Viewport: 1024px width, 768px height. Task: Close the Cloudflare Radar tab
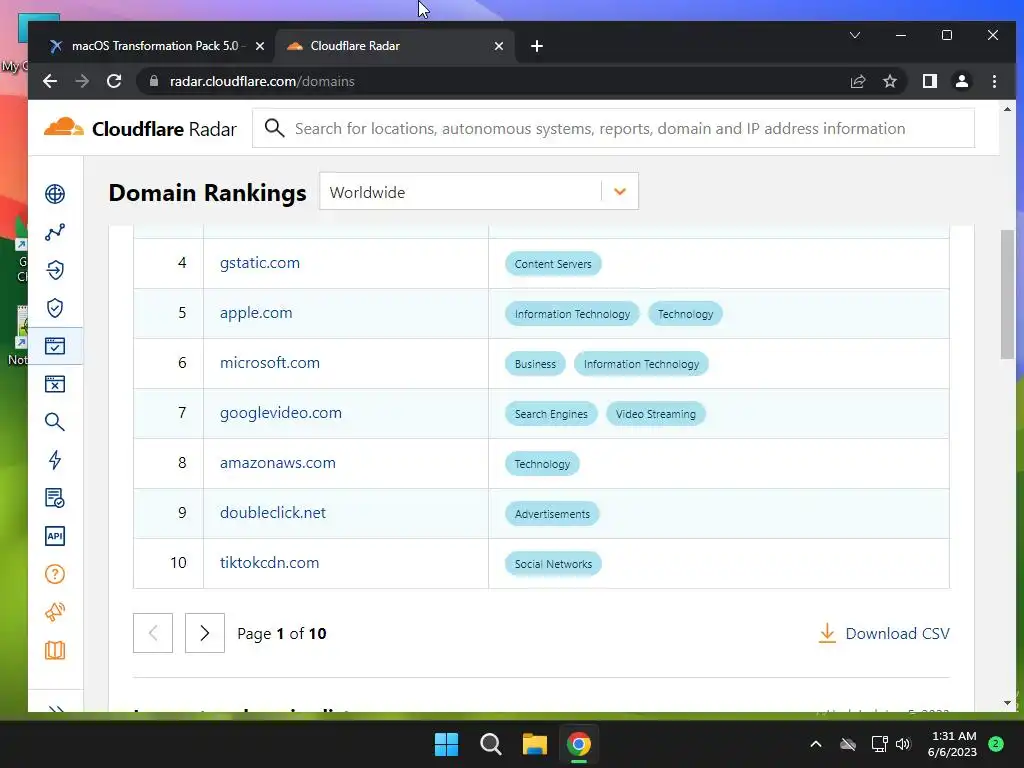(x=499, y=46)
